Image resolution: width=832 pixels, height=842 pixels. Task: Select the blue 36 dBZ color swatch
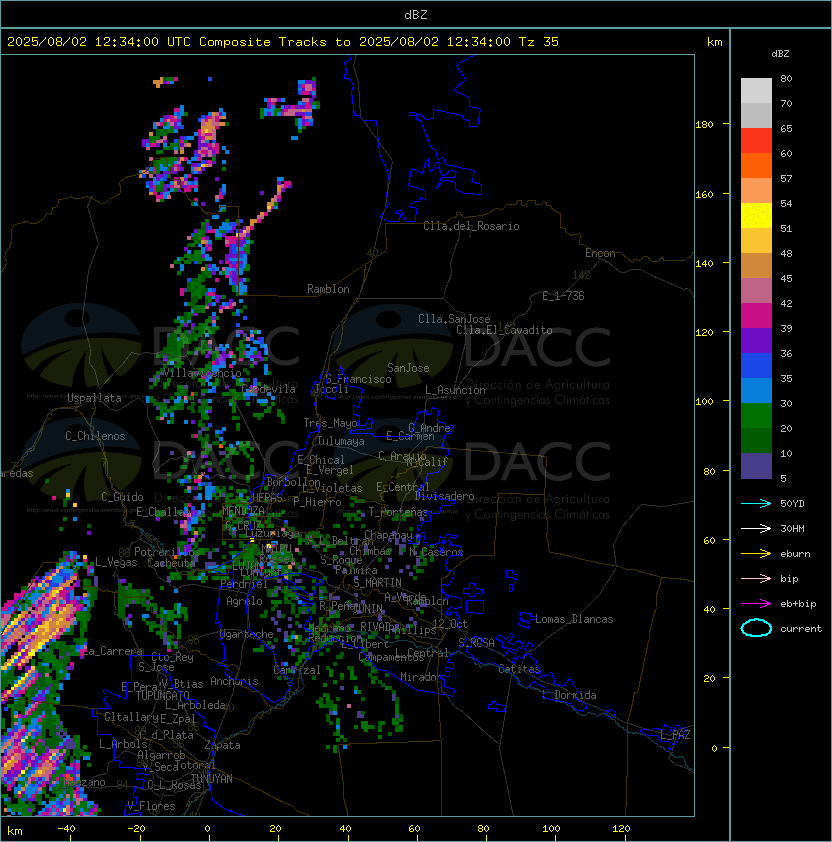756,366
